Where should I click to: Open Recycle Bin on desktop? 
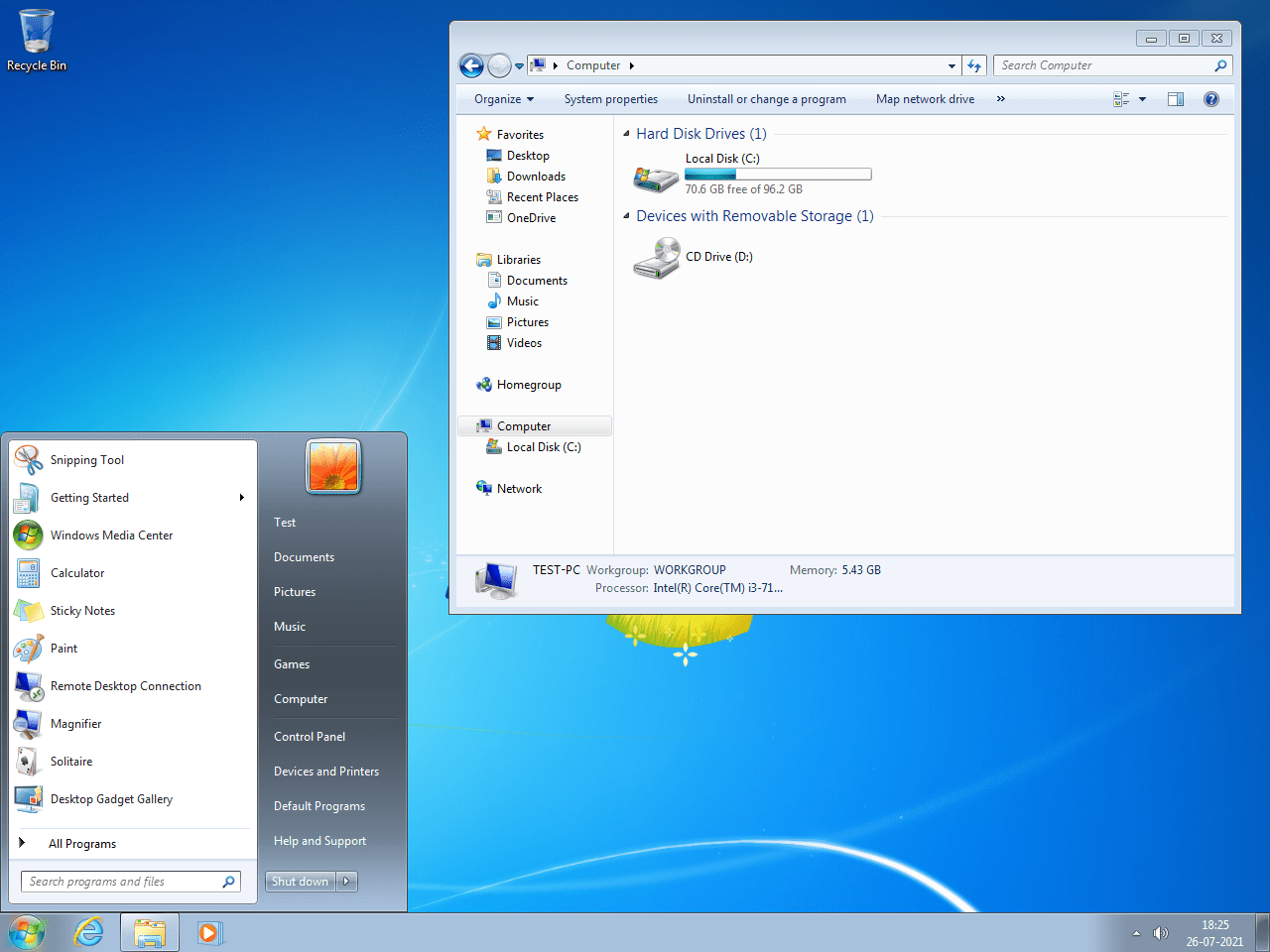37,41
